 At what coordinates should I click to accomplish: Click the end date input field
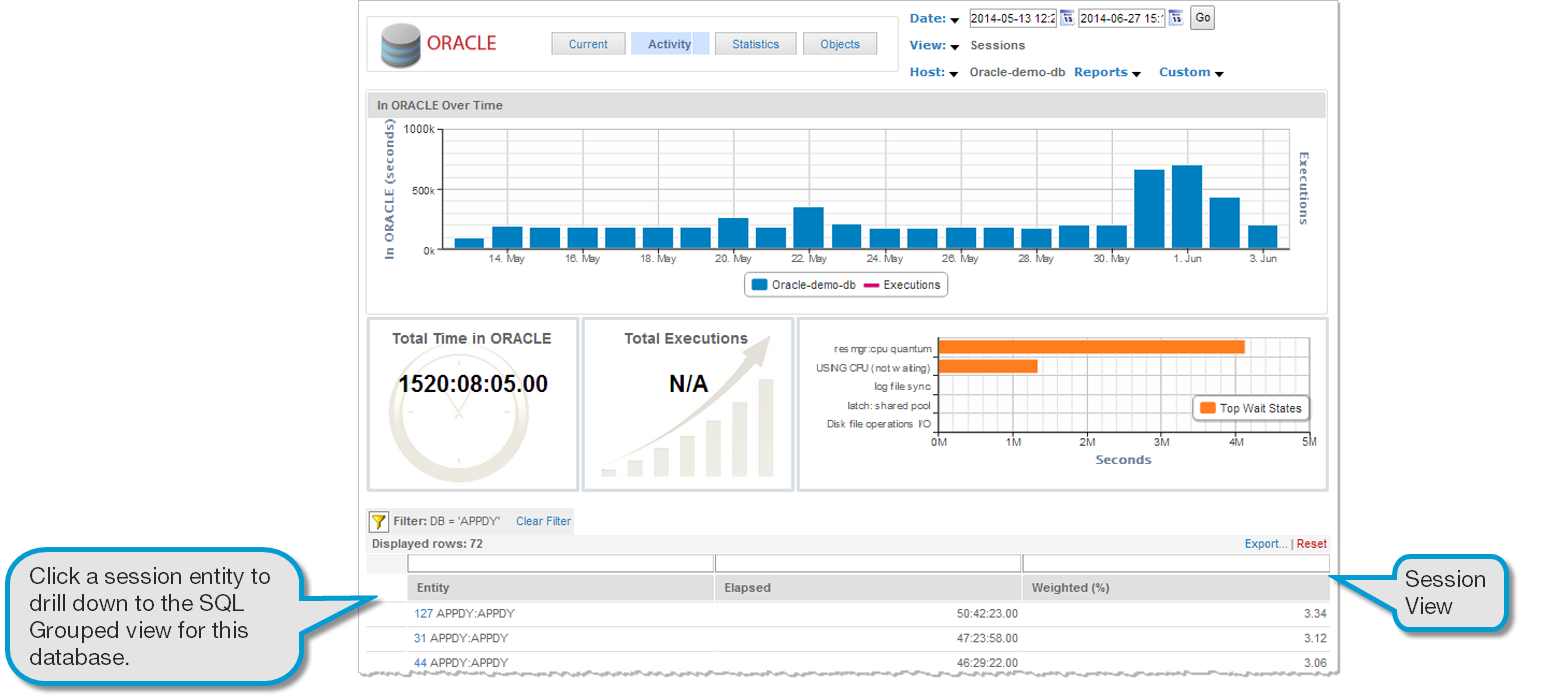[x=1122, y=18]
